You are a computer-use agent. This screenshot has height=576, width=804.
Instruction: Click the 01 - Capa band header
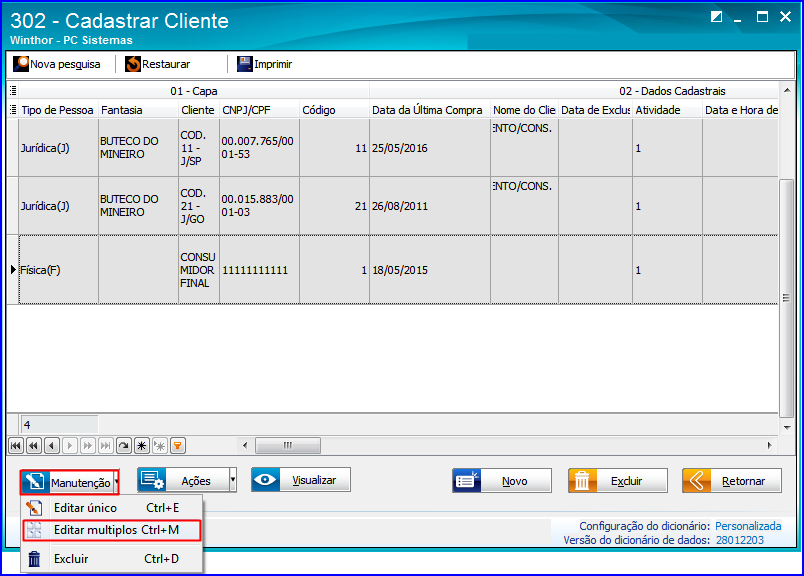[x=194, y=91]
